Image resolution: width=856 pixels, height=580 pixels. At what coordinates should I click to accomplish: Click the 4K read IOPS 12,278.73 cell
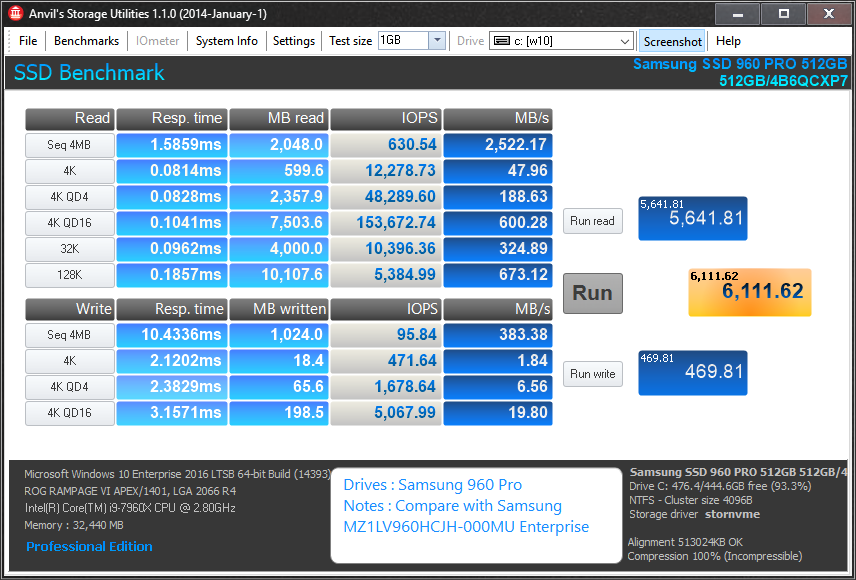[x=385, y=171]
